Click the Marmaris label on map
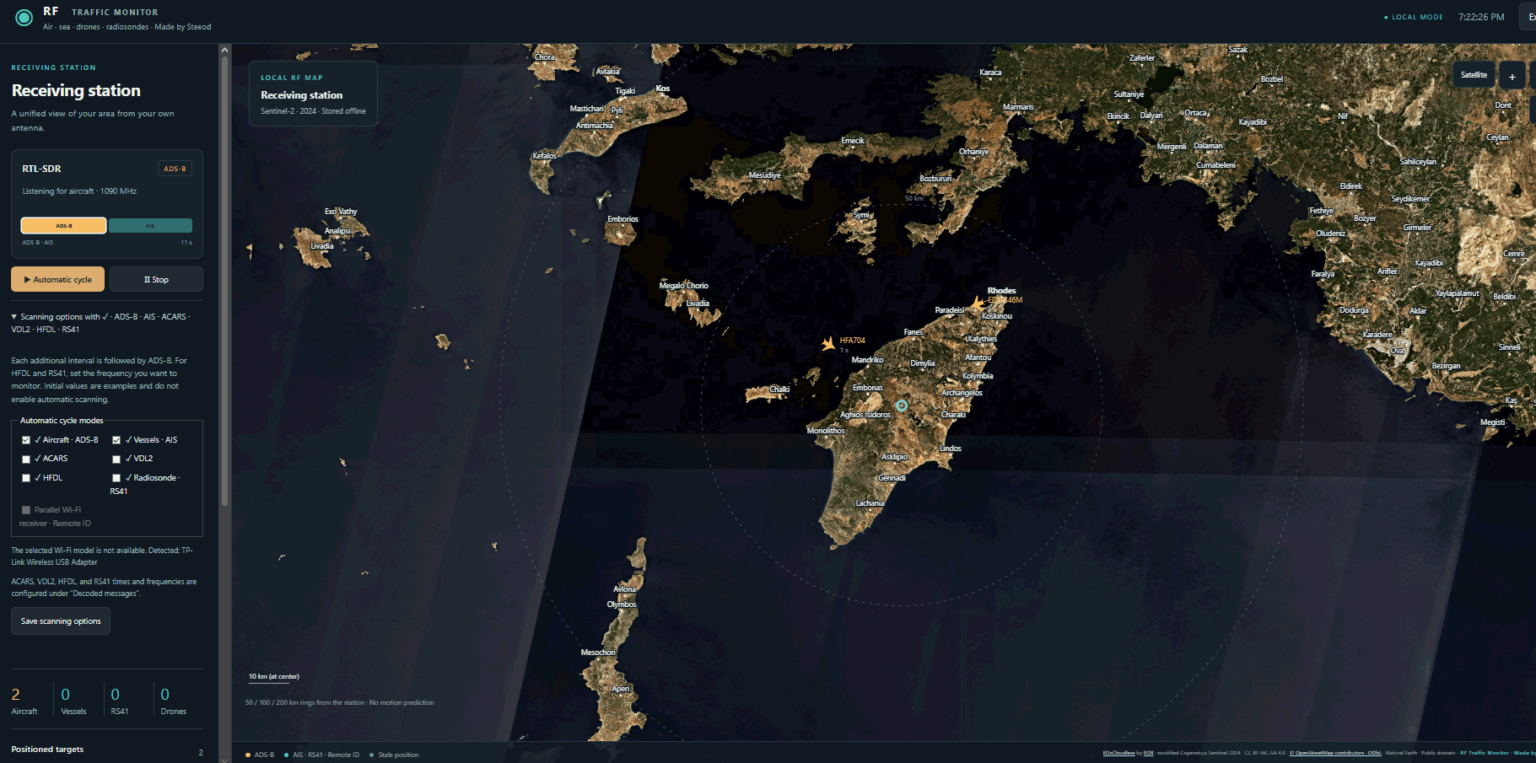The image size is (1536, 763). click(1018, 107)
